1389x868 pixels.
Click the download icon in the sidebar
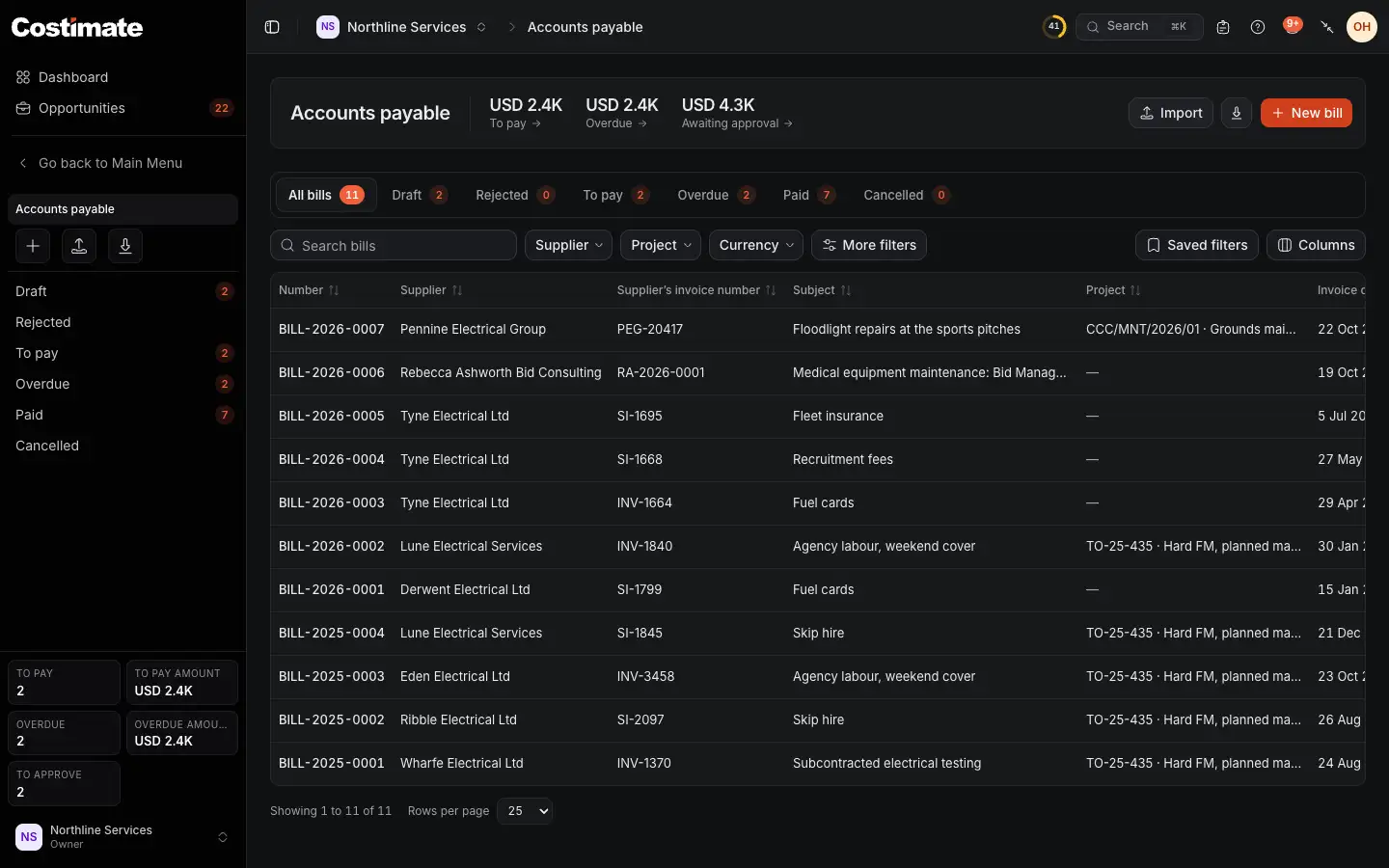pyautogui.click(x=125, y=246)
